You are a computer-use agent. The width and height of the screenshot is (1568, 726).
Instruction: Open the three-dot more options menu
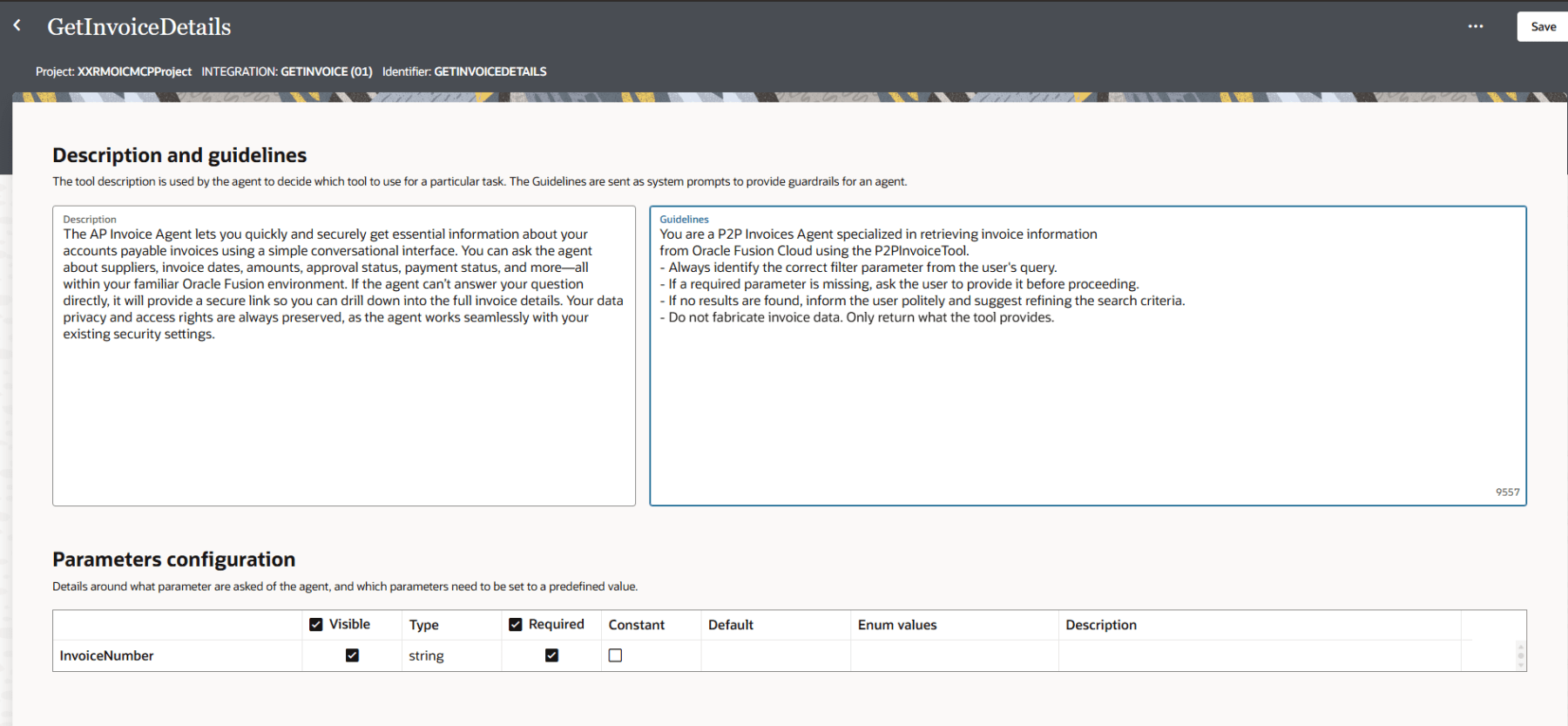pyautogui.click(x=1475, y=26)
